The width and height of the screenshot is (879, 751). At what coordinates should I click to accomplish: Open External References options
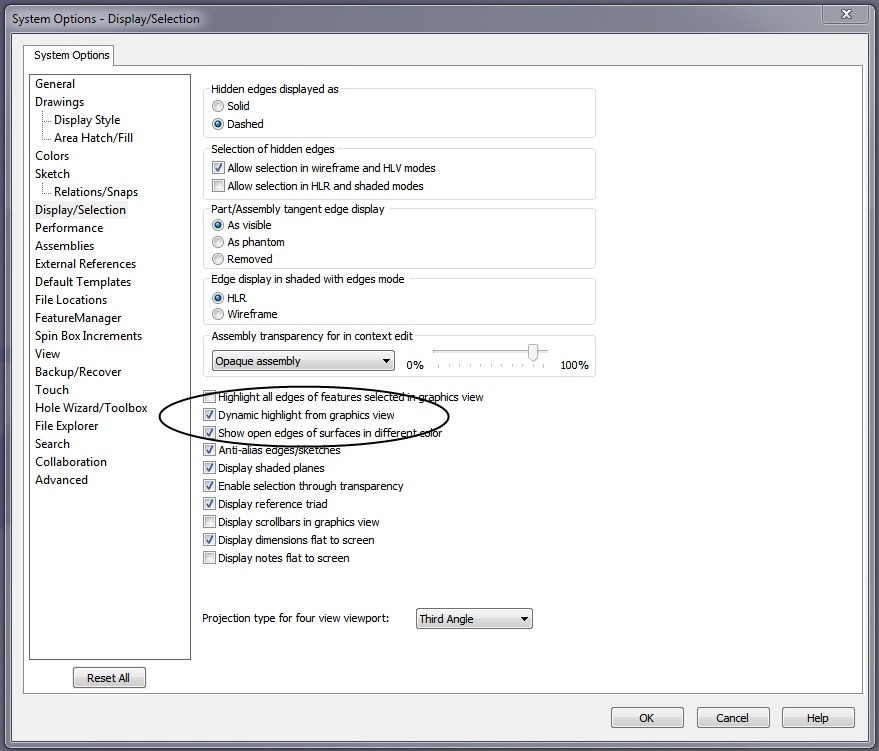coord(85,263)
